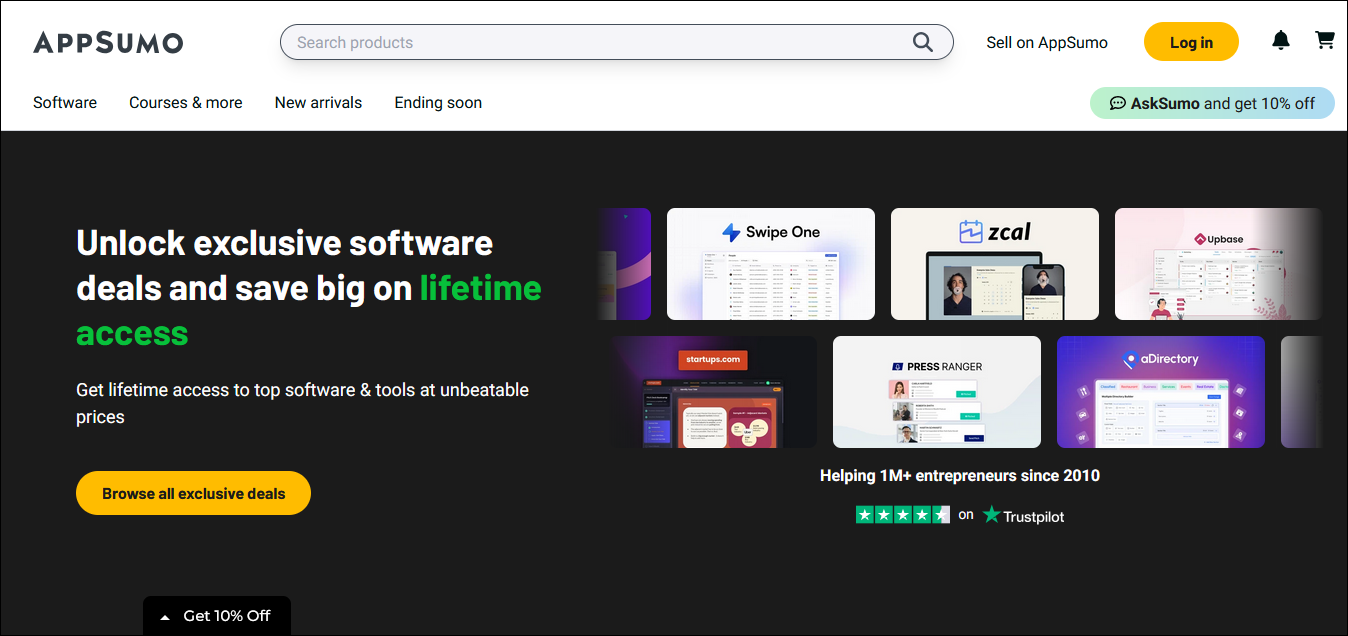Open the zcal deal thumbnail
Viewport: 1348px width, 636px height.
(x=995, y=264)
